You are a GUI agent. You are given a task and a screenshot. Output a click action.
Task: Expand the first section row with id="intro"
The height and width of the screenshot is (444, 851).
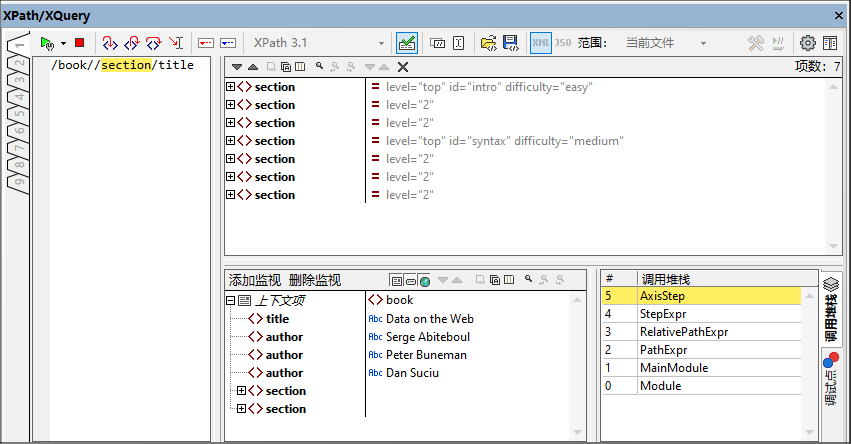tap(231, 86)
